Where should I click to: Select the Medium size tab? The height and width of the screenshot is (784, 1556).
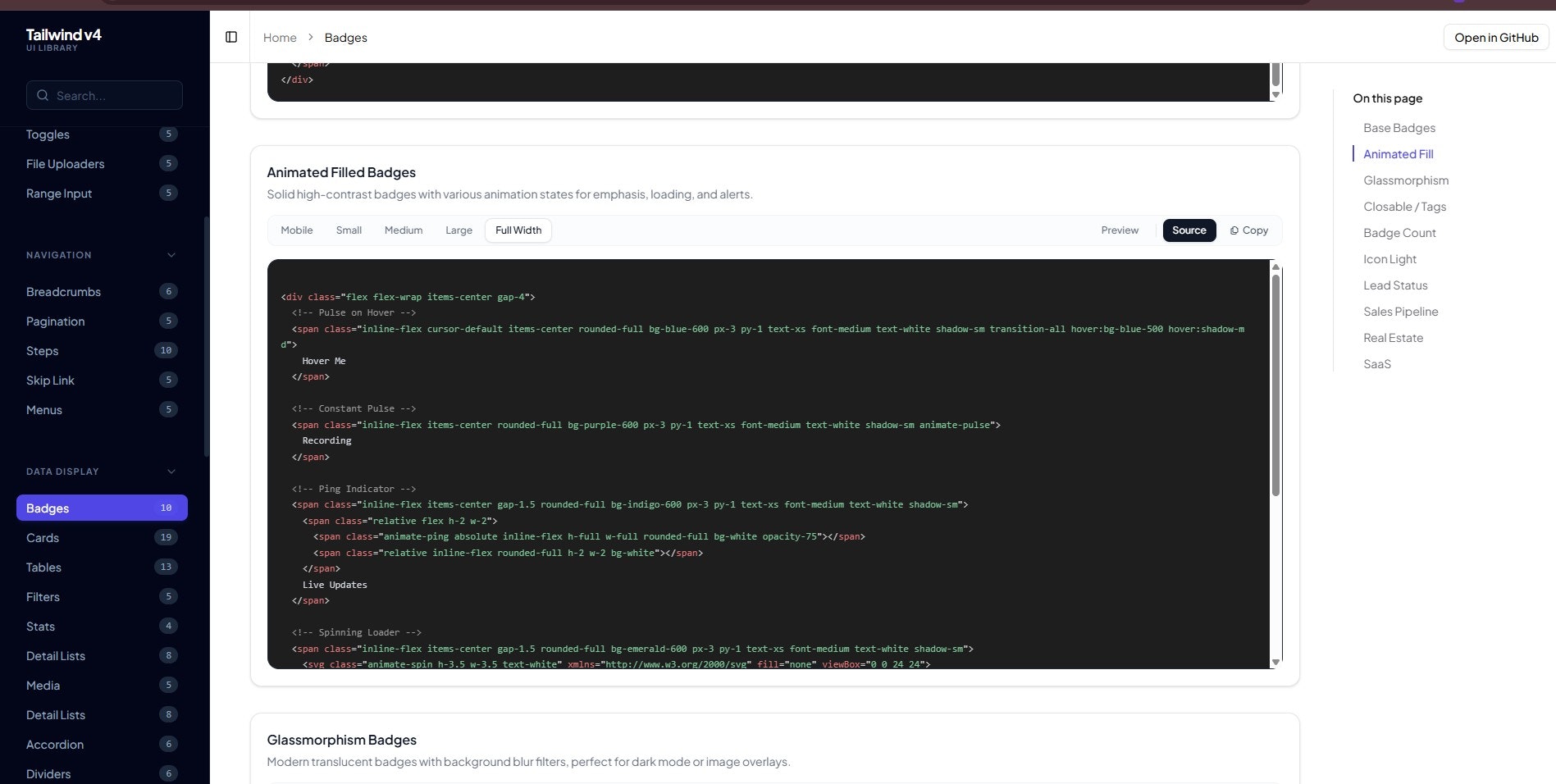[404, 230]
